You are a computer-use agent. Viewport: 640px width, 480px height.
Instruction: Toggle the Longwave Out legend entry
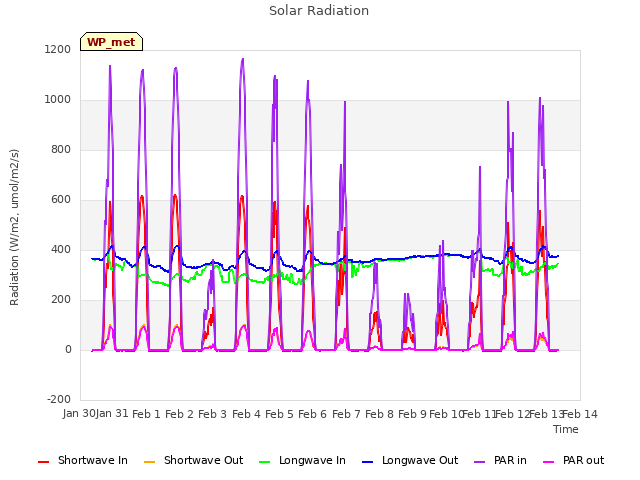[x=410, y=460]
